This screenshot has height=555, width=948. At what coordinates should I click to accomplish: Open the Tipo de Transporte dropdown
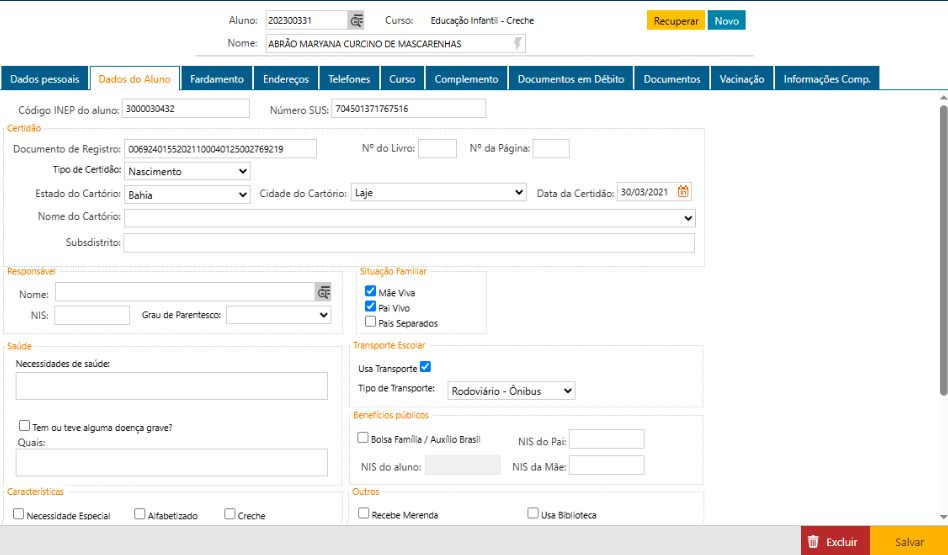pyautogui.click(x=510, y=391)
